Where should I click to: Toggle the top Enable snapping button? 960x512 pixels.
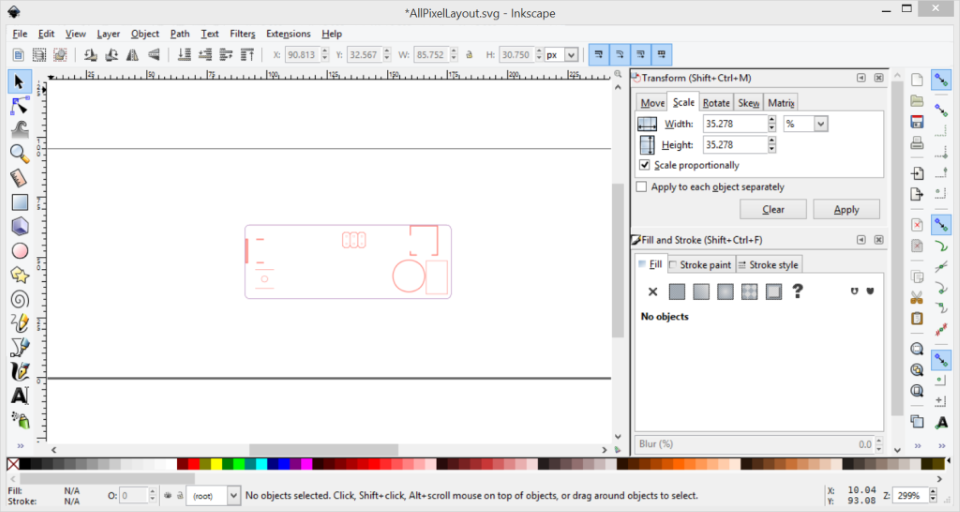(942, 80)
